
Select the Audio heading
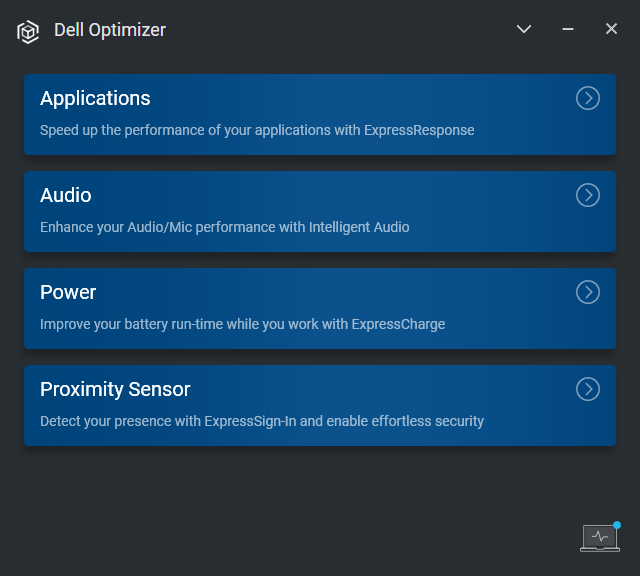click(x=66, y=195)
